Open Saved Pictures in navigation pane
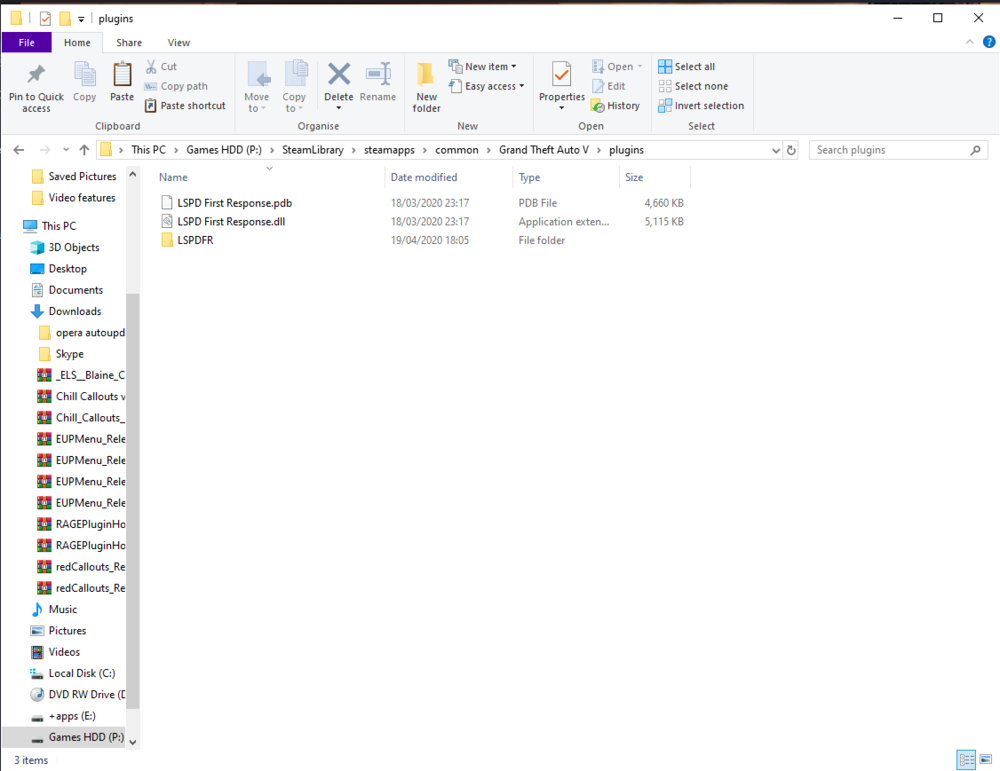 82,176
